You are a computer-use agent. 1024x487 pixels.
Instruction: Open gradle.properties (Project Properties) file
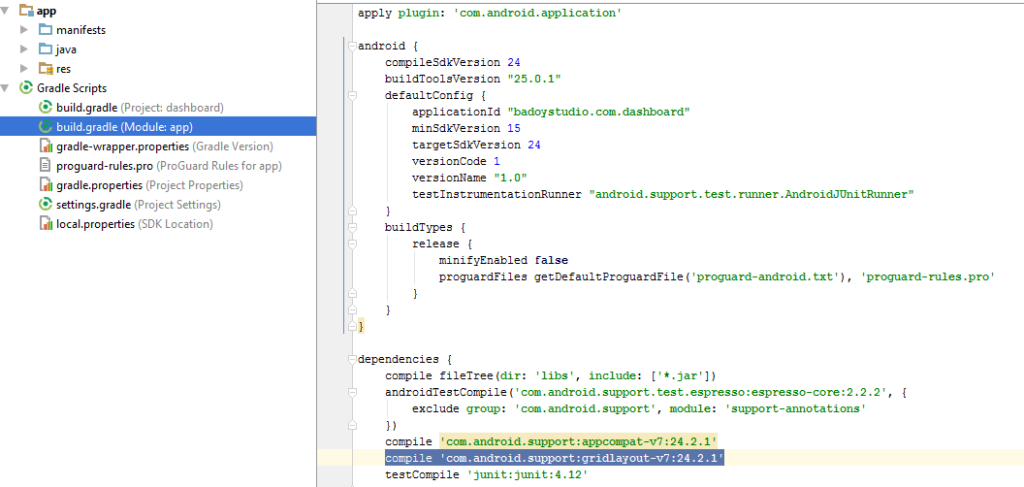[x=99, y=185]
